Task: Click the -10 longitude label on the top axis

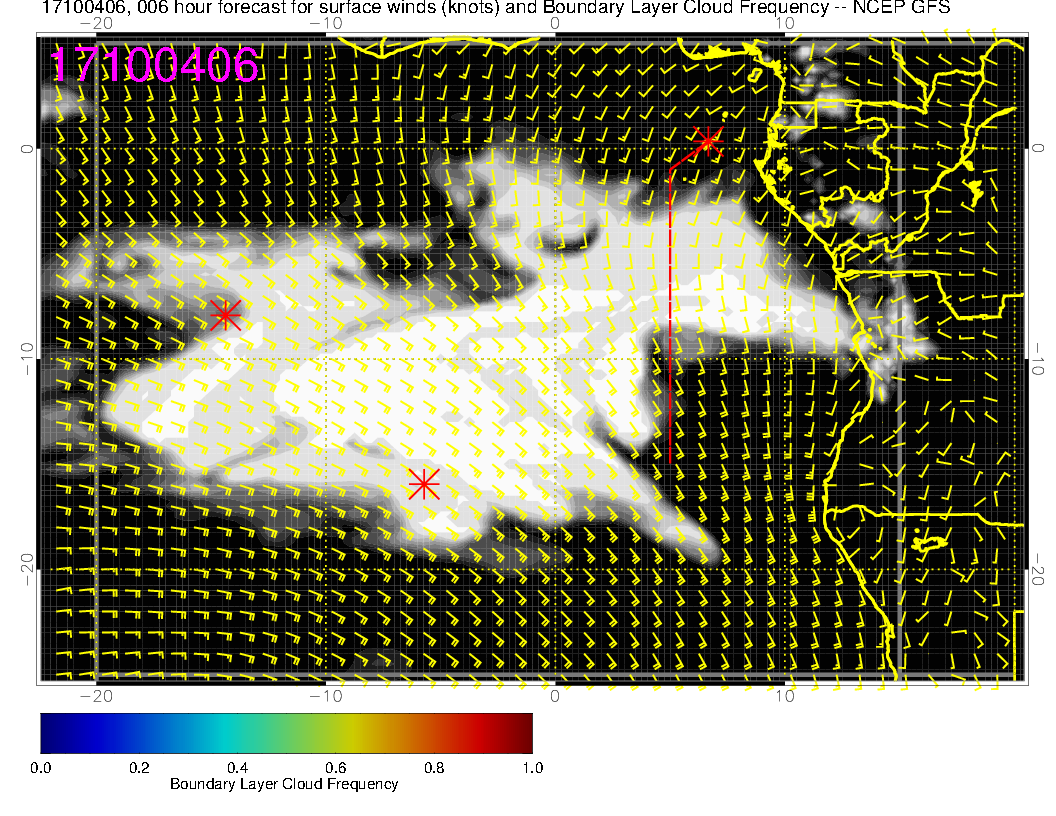Action: [326, 24]
